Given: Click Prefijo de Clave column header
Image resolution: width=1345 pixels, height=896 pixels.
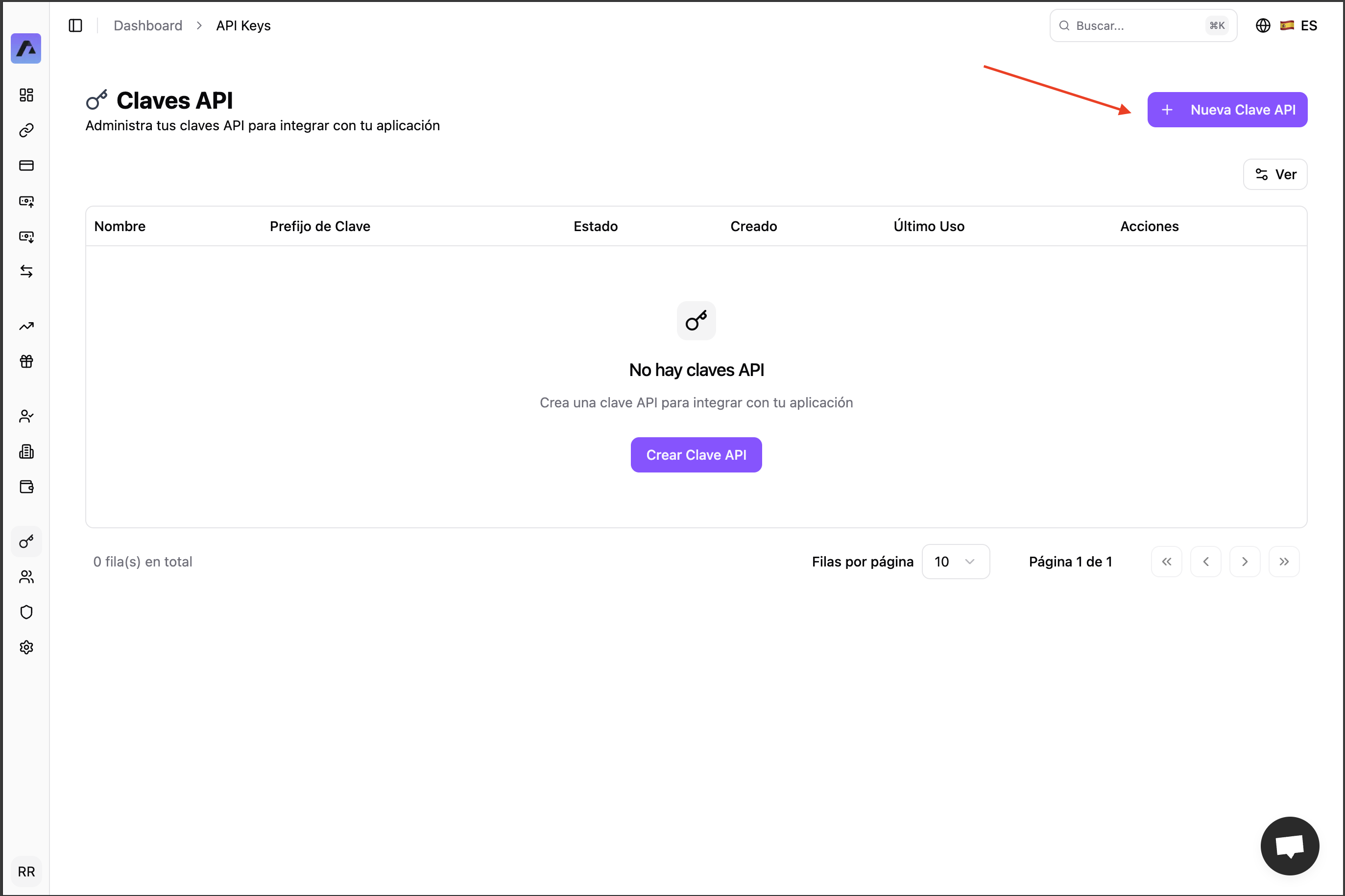Looking at the screenshot, I should pos(320,226).
